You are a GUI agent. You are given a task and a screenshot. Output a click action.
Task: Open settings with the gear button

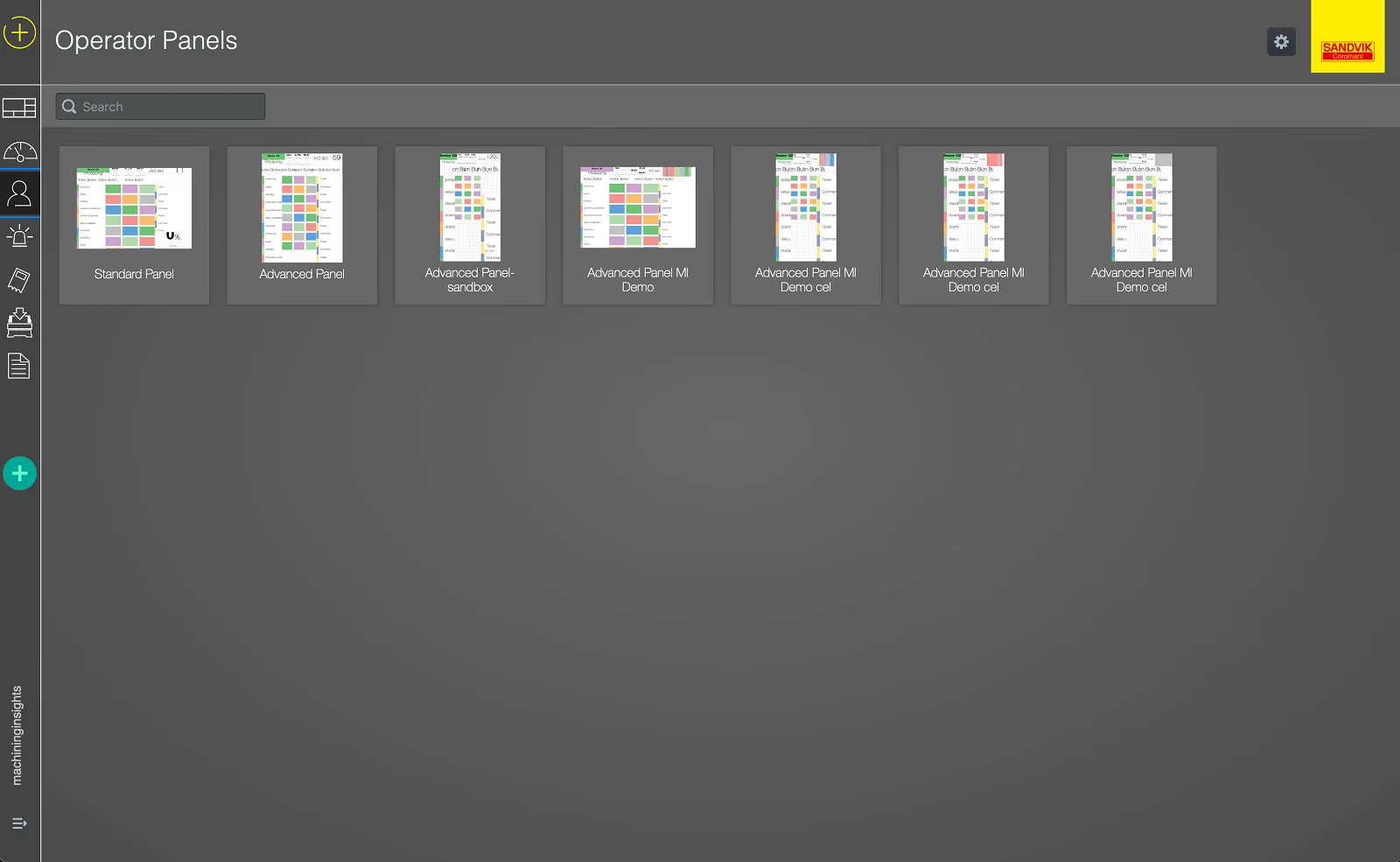[1281, 41]
